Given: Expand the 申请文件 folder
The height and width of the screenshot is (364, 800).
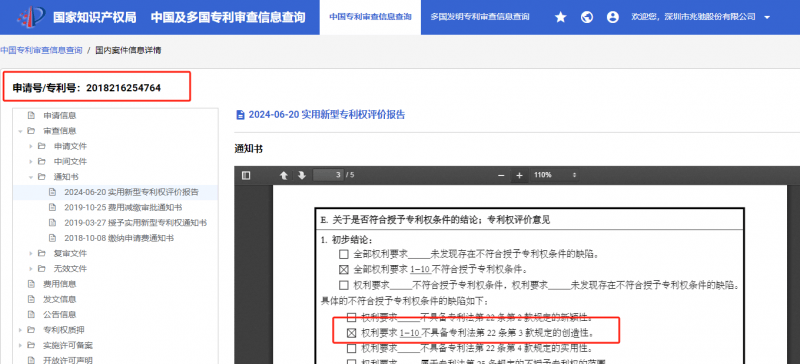Looking at the screenshot, I should coord(31,147).
